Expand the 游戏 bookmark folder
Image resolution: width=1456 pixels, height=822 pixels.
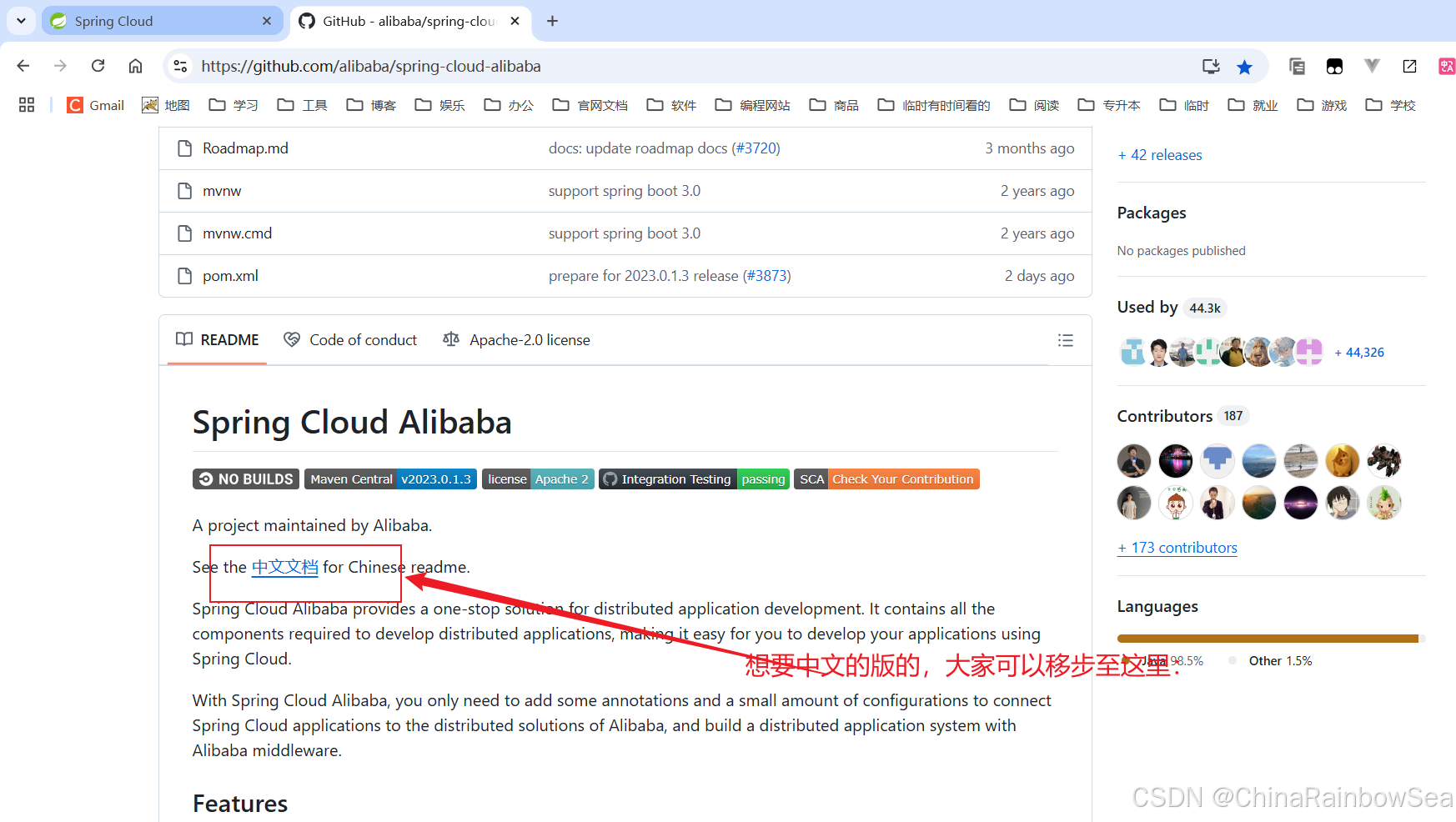(x=1322, y=105)
